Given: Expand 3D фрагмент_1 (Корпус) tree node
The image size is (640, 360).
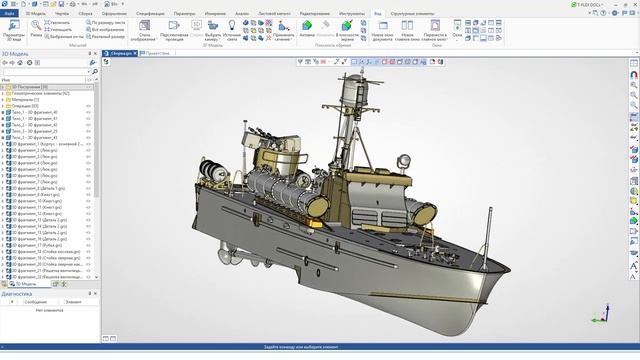Looking at the screenshot, I should tap(2, 144).
